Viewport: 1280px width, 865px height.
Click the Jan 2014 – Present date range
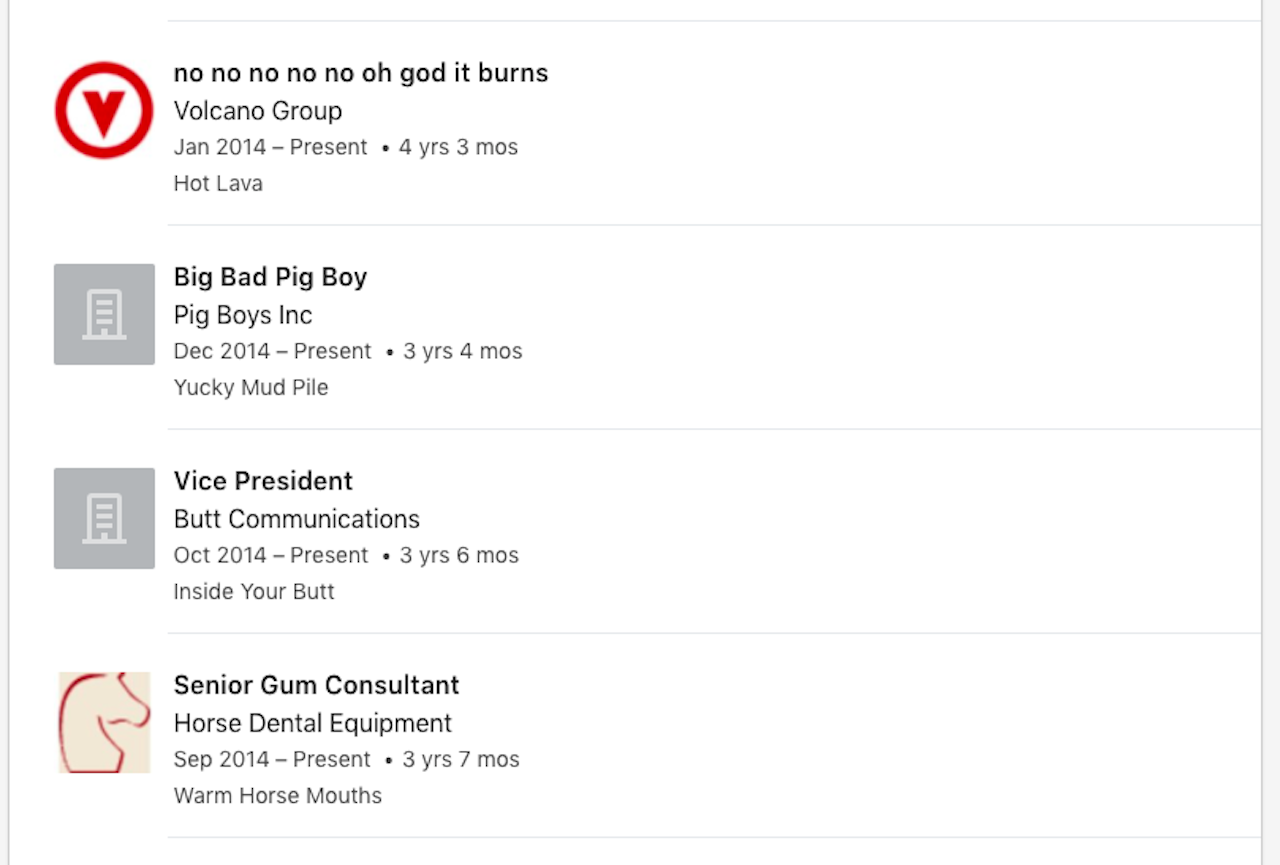(271, 147)
